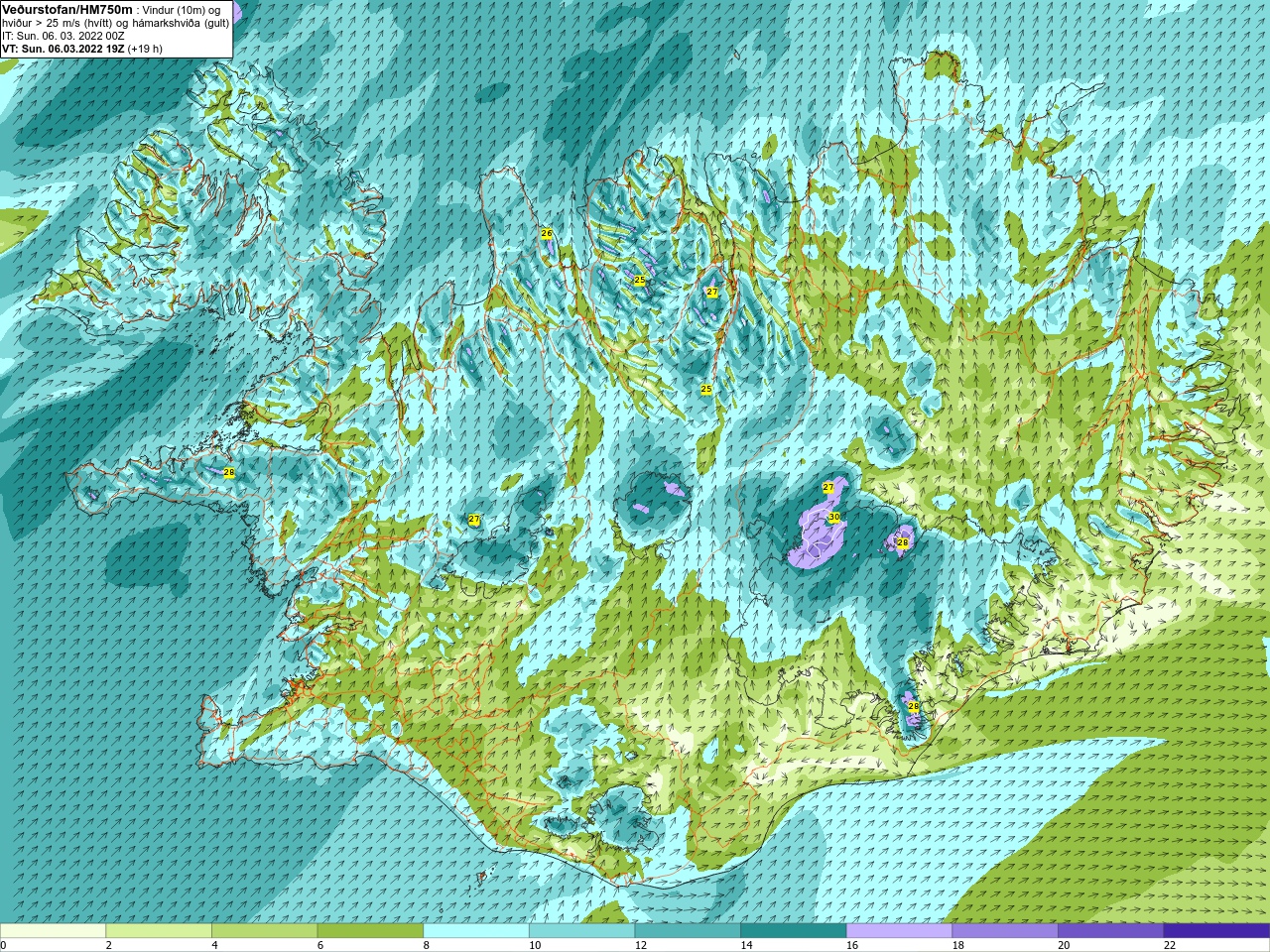The height and width of the screenshot is (952, 1270).
Task: Choose the 16–18 m/s lavender legend swatch
Action: tap(899, 931)
